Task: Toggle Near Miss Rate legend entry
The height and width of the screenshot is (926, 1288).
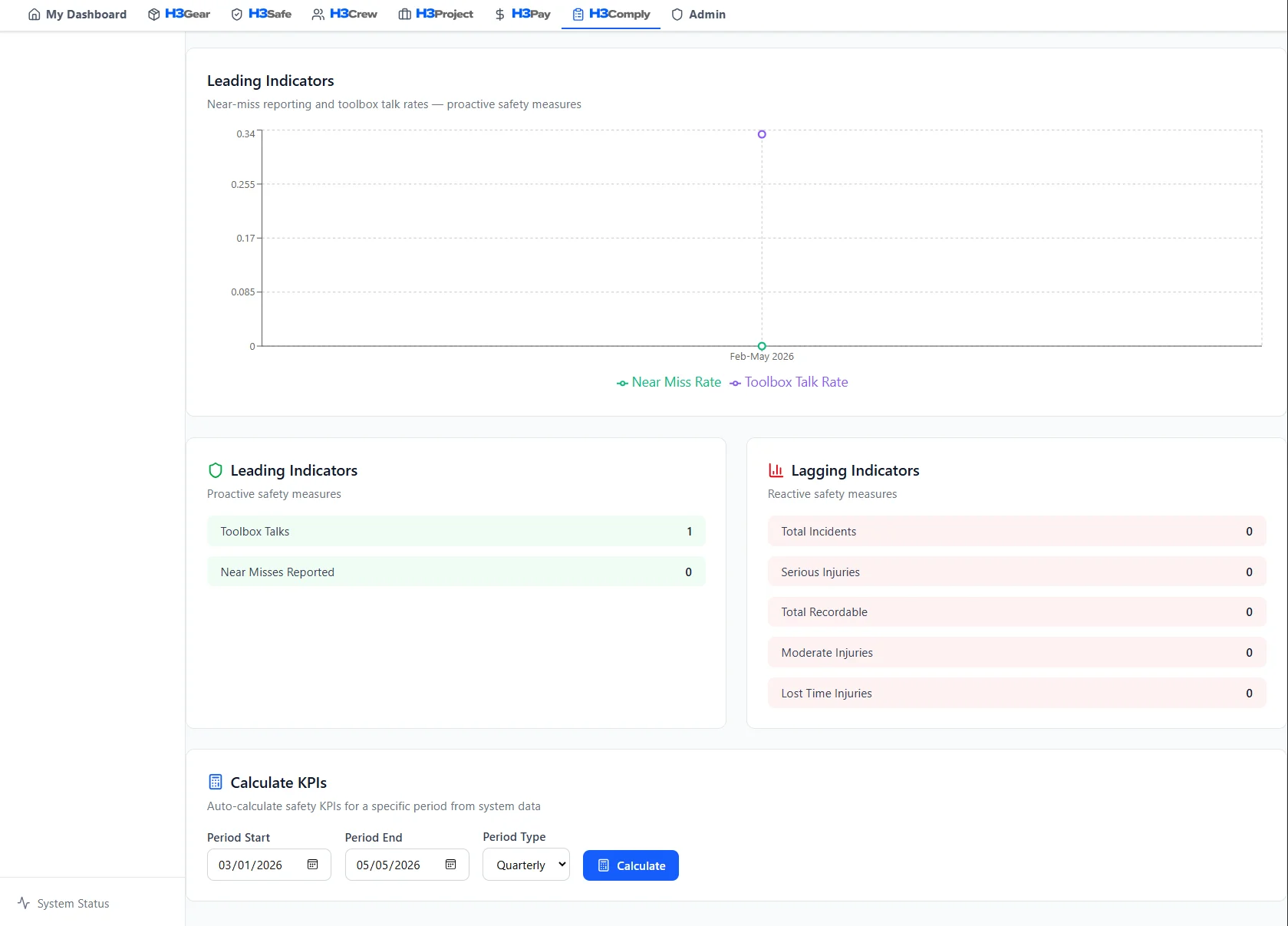Action: click(x=669, y=382)
